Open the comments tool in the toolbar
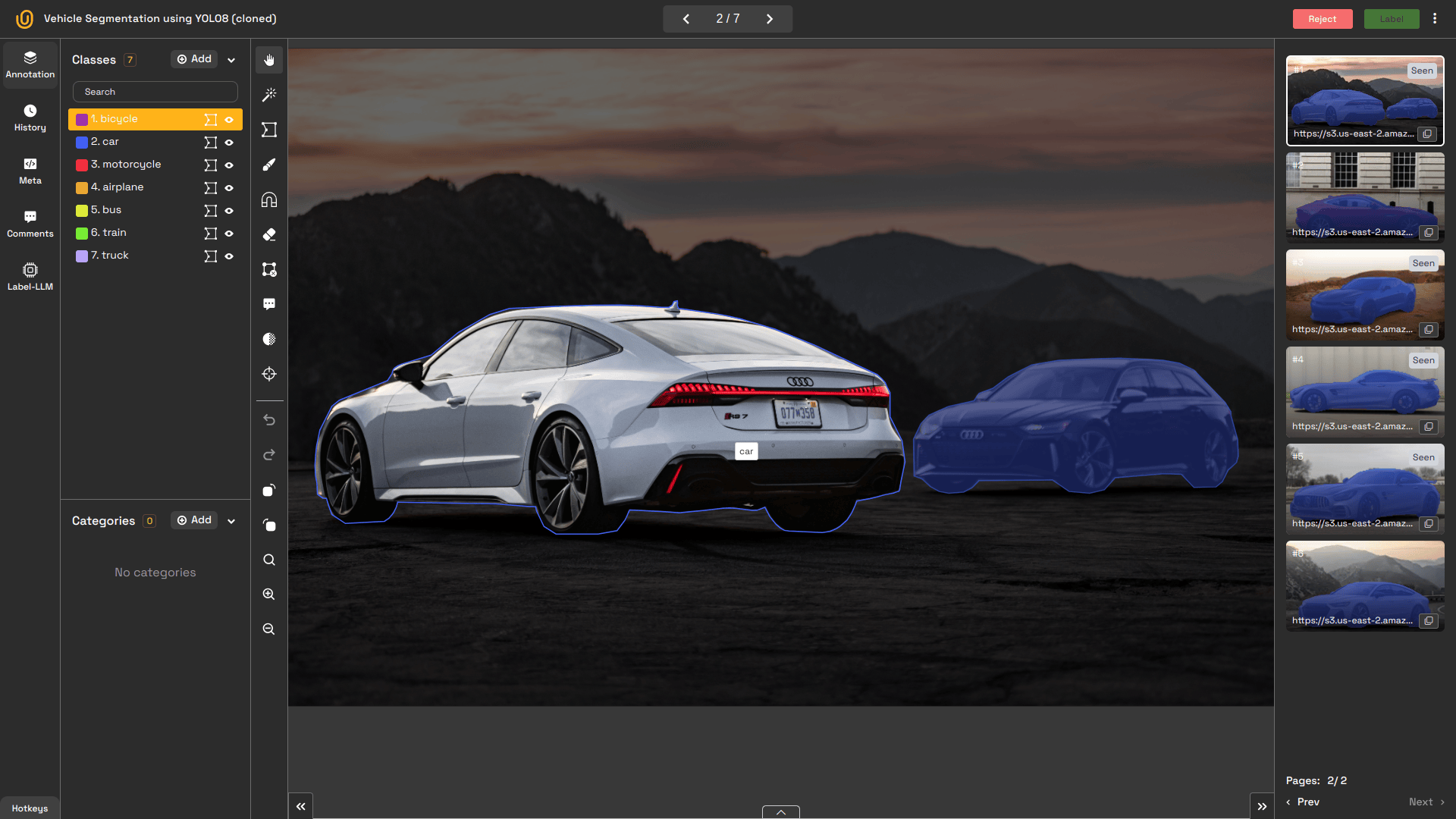1456x819 pixels. [268, 303]
